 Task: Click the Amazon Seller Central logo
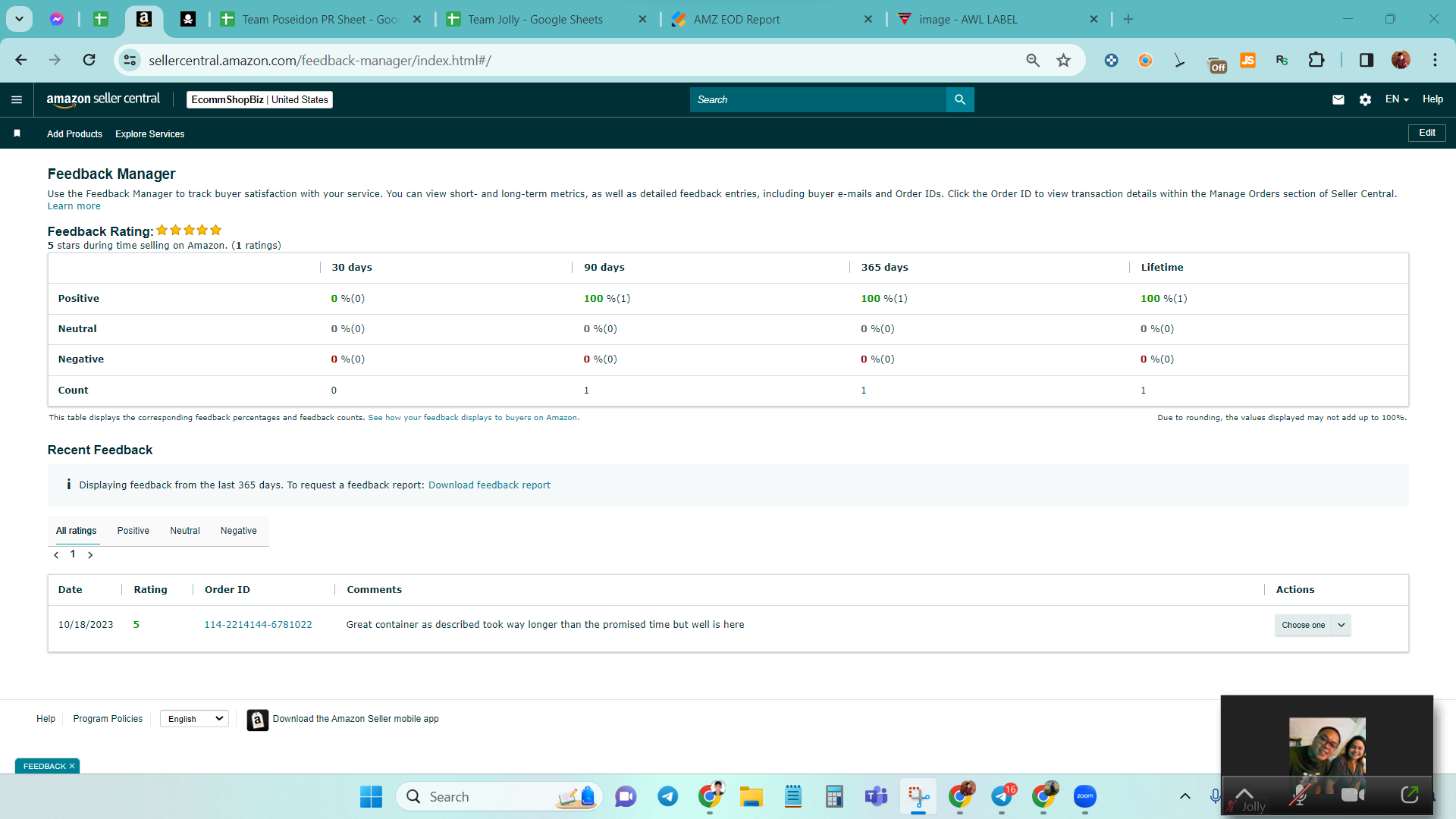(103, 99)
